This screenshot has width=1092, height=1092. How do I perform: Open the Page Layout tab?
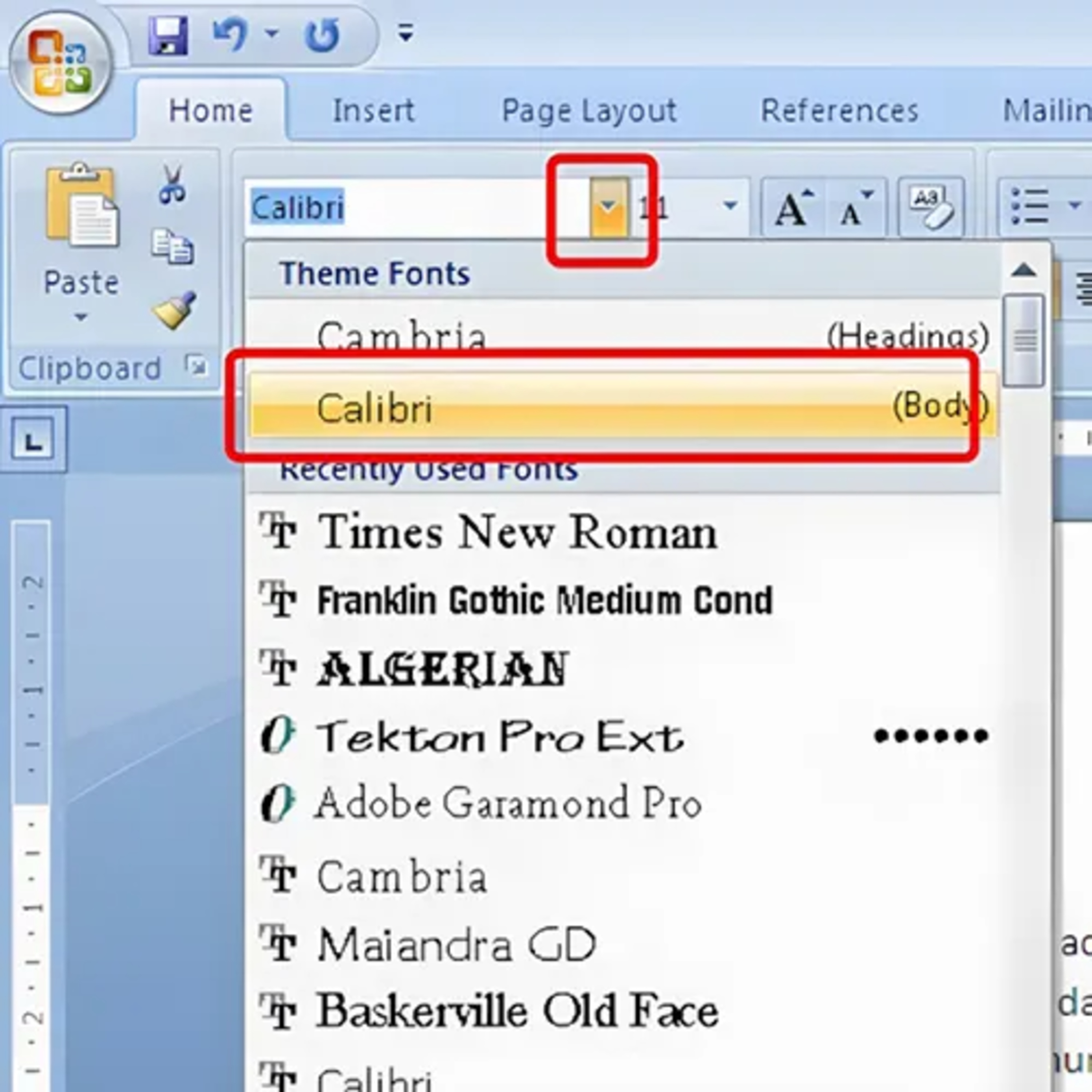tap(589, 110)
